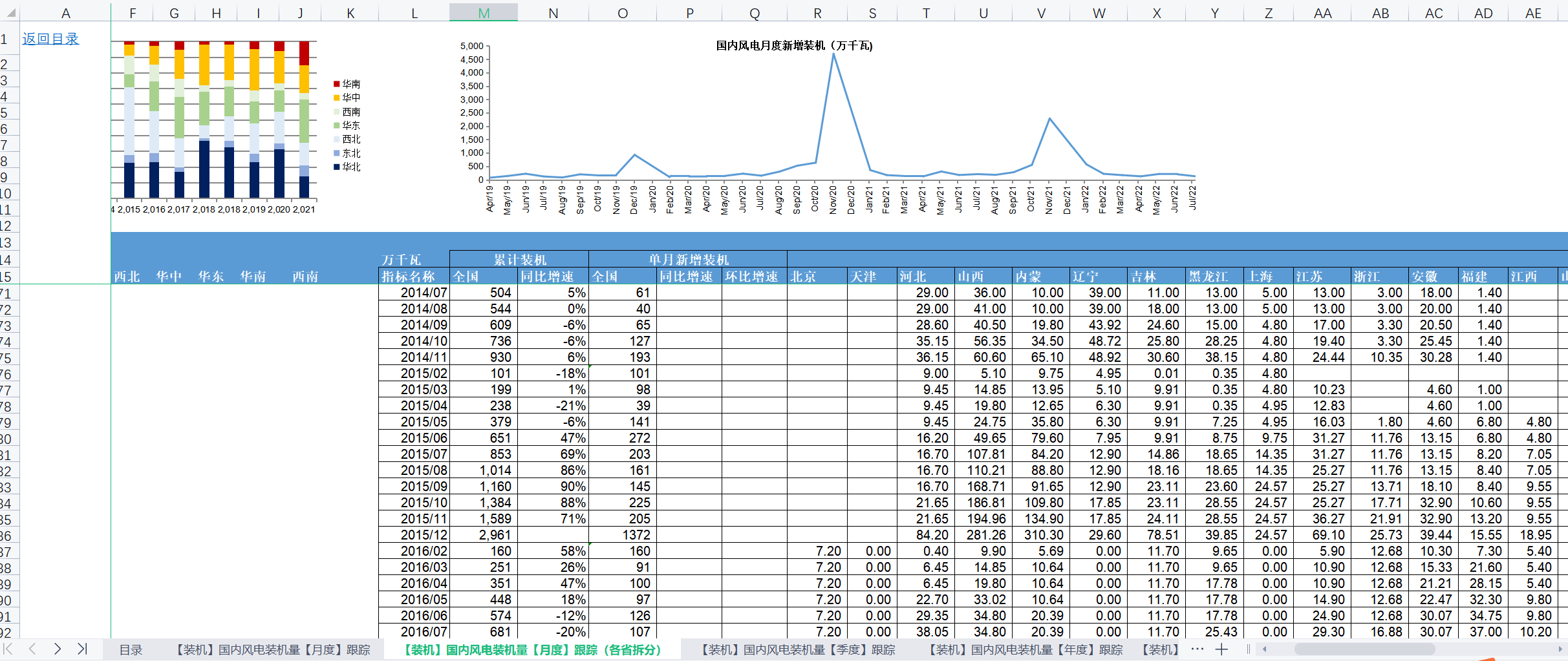This screenshot has height=661, width=1568.
Task: Select row header 15
Action: [x=10, y=276]
